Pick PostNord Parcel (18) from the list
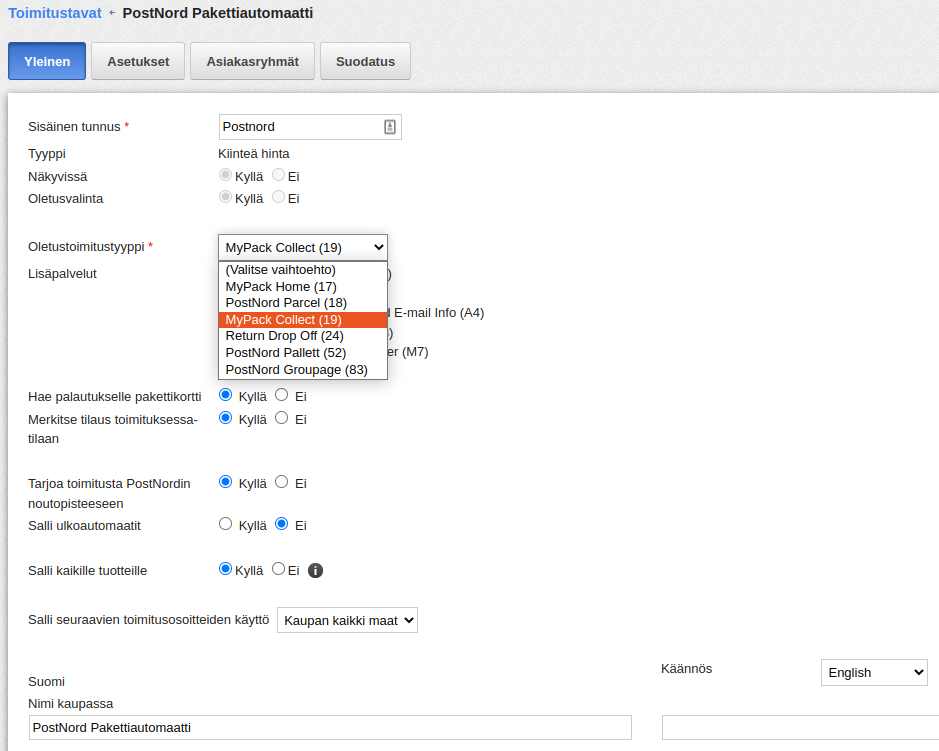 tap(303, 303)
